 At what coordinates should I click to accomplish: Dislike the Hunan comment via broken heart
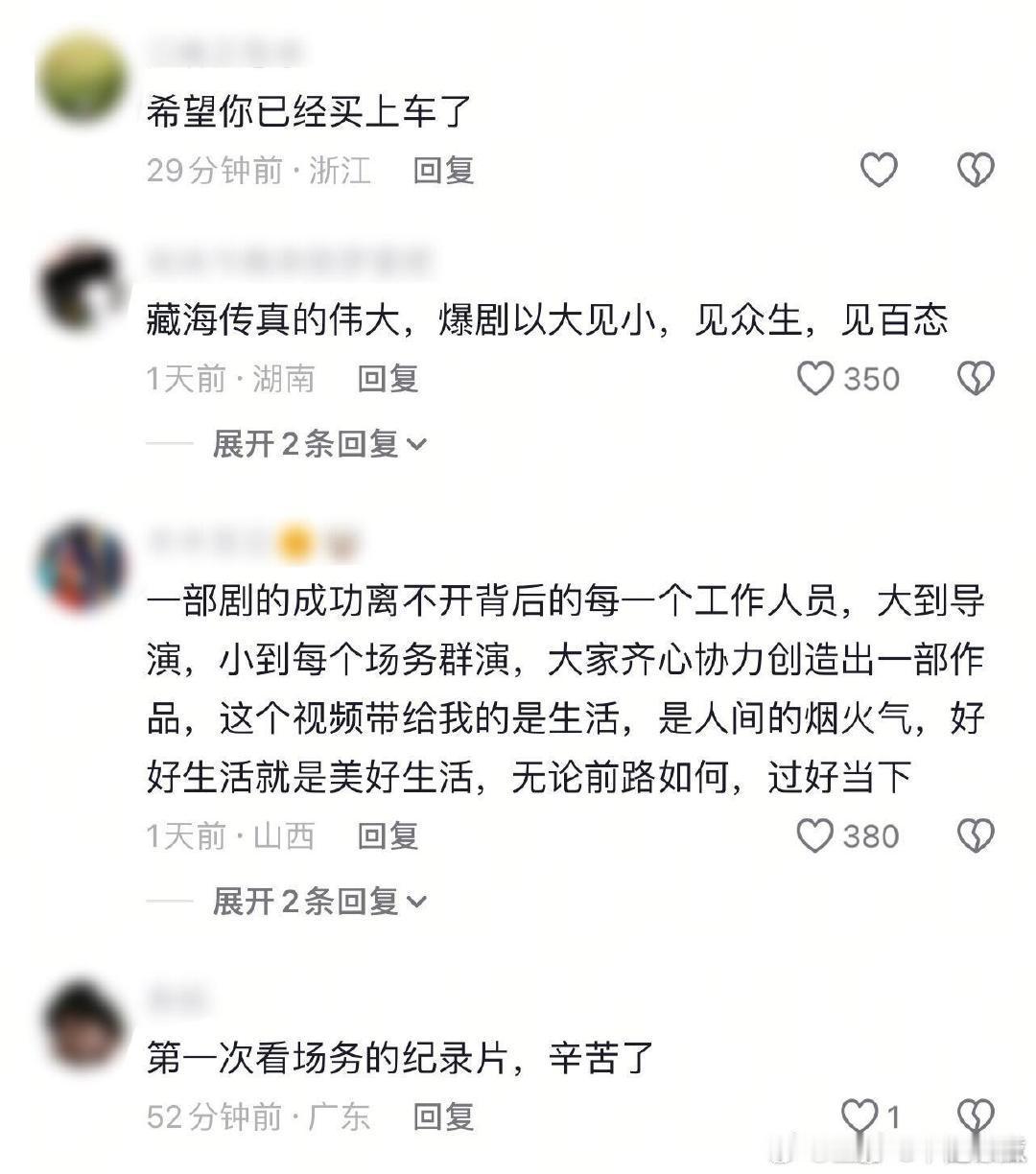[x=976, y=379]
